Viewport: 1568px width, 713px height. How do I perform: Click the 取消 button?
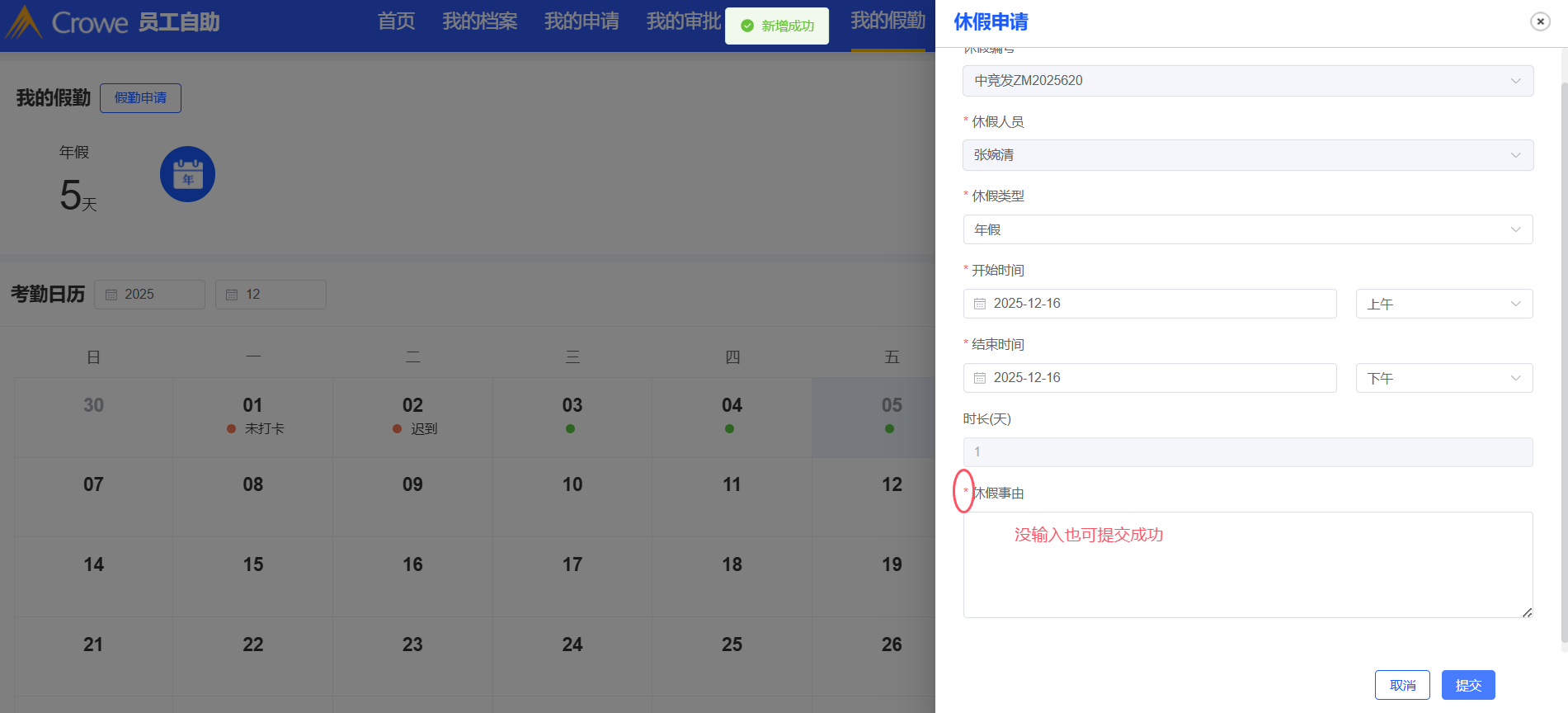(1402, 685)
